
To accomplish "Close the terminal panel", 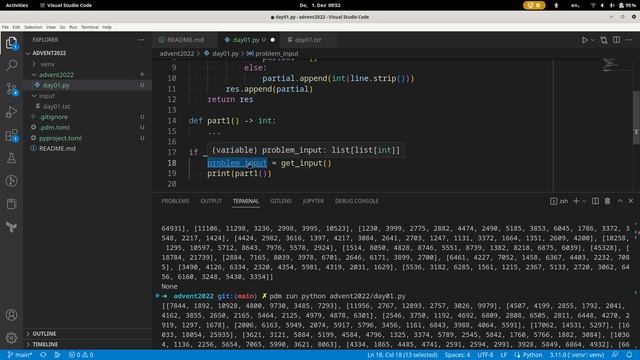I will [631, 201].
